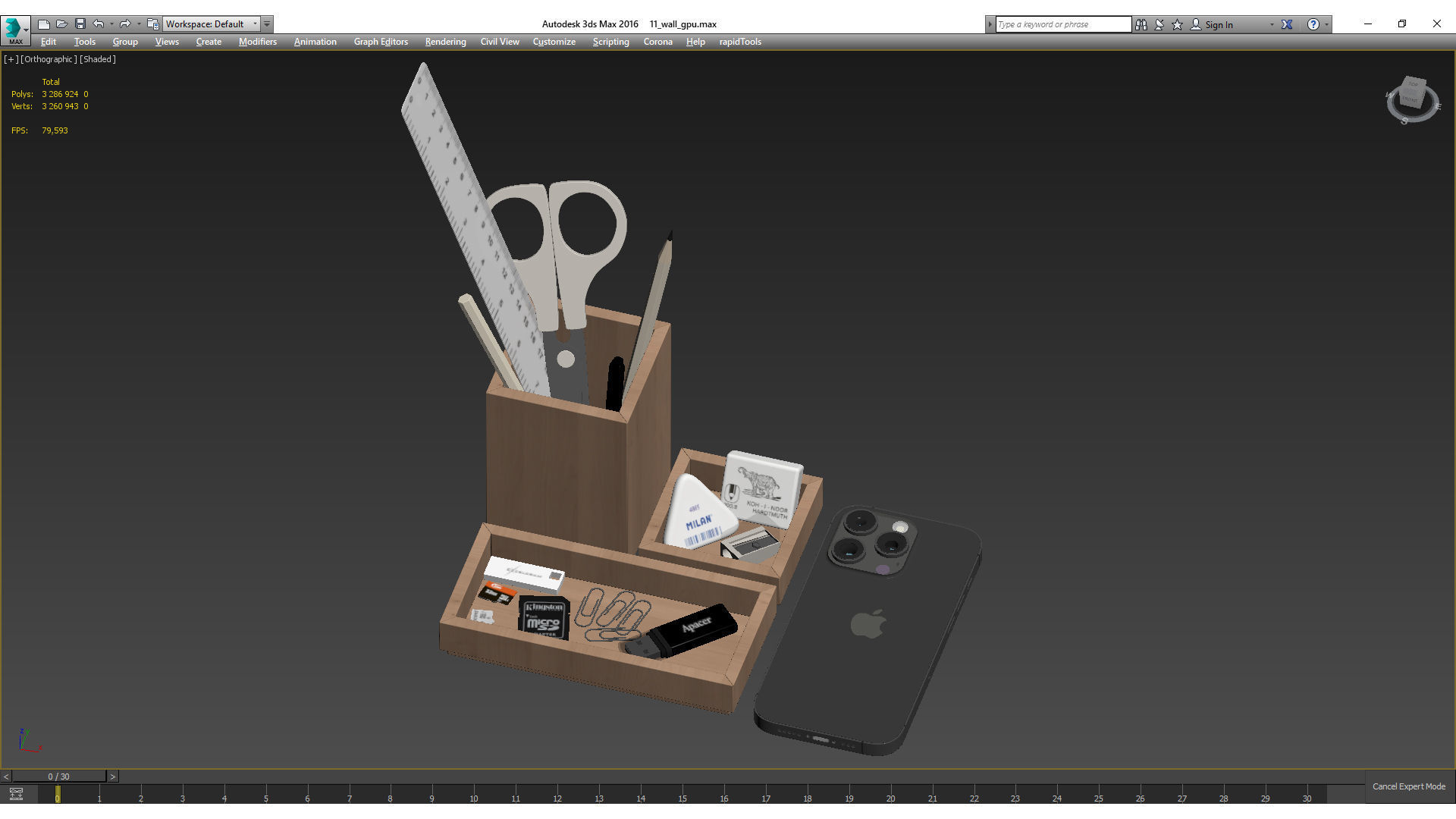Click the time slider 0 / 30
Image resolution: width=1456 pixels, height=819 pixels.
pos(59,777)
